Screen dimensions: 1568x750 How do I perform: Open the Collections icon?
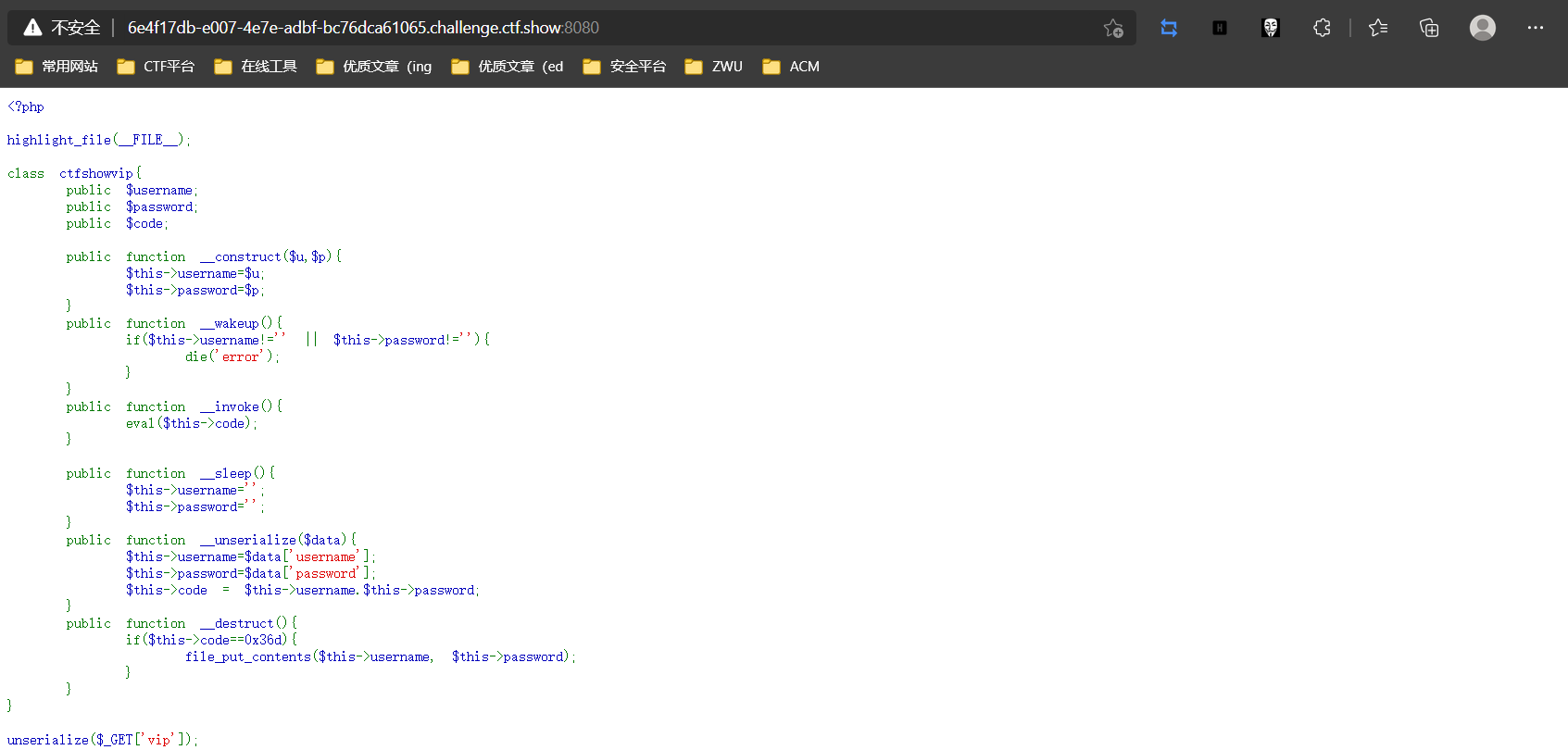(x=1429, y=28)
